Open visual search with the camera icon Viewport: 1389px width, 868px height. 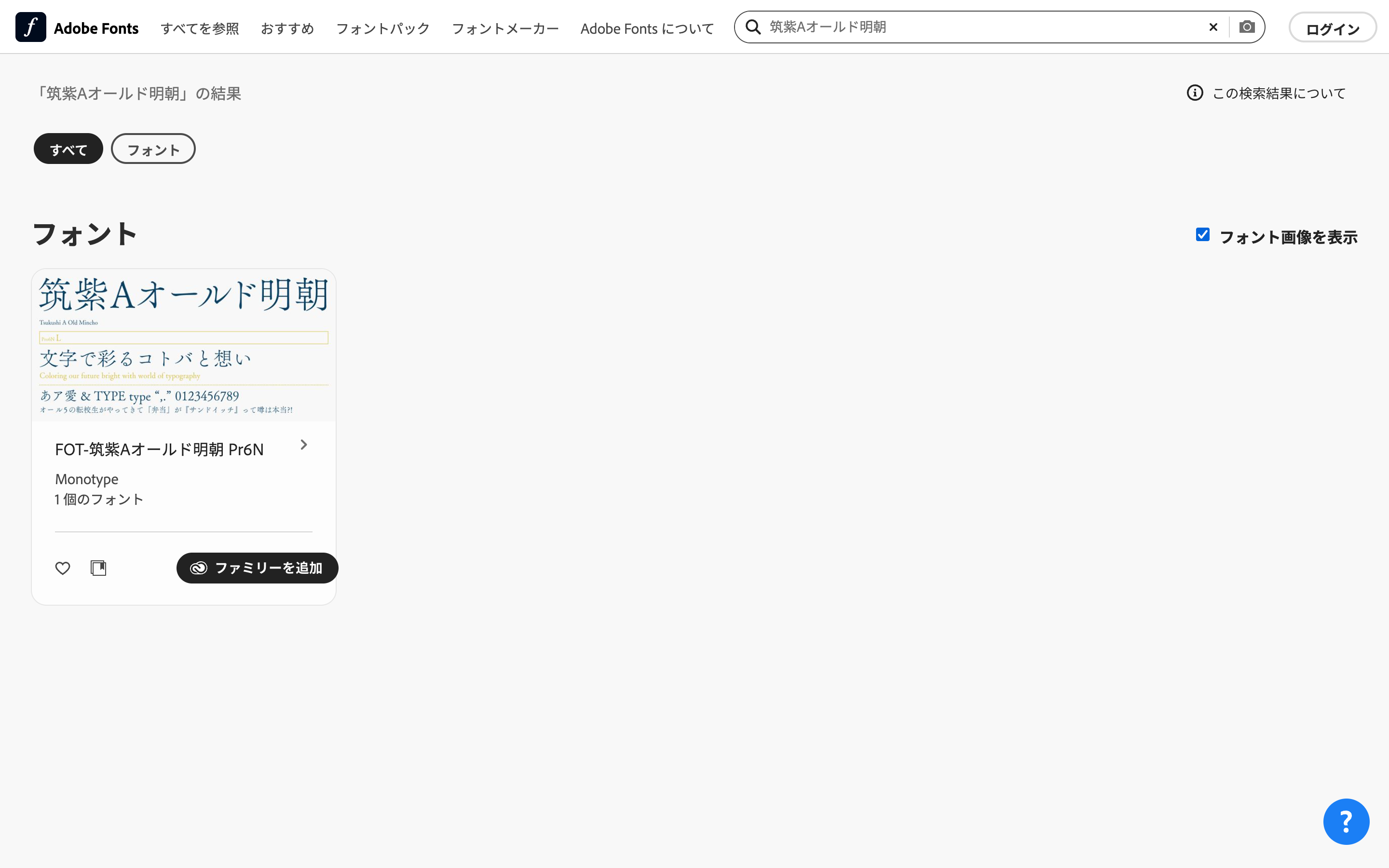(x=1247, y=27)
